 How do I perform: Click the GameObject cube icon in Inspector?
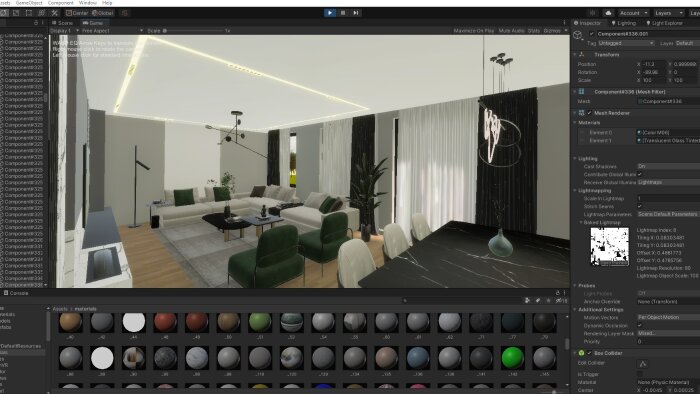pos(578,35)
